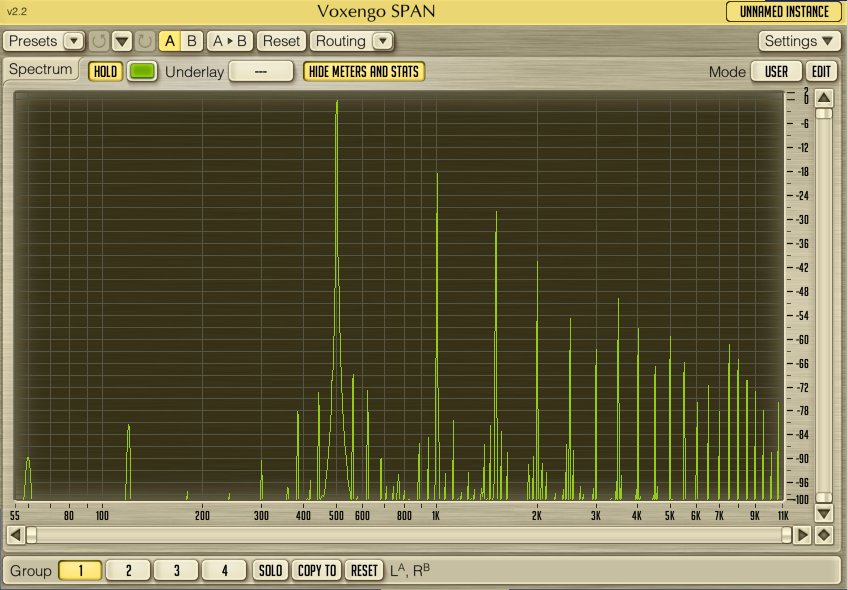Click the right horizontal scroll arrow
Screen dimensions: 848x590
pos(802,535)
